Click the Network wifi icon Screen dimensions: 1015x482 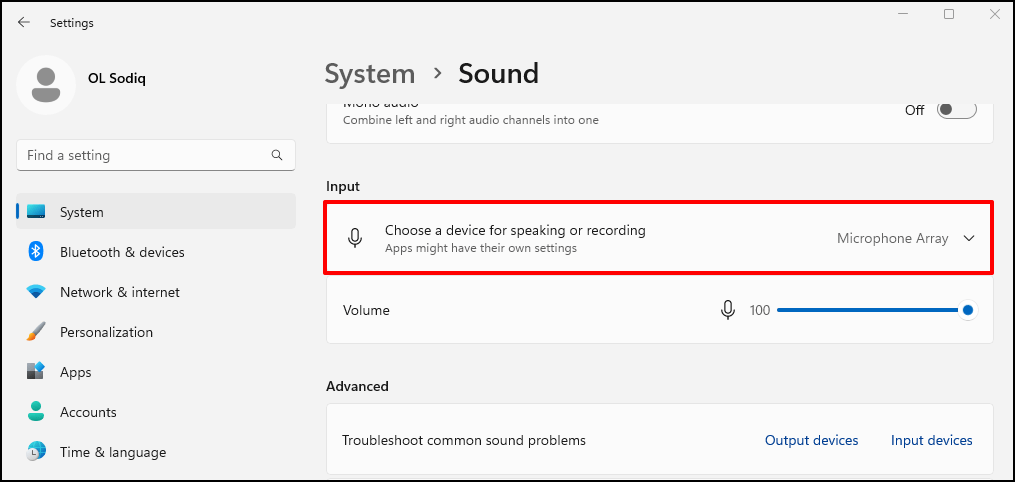[x=36, y=292]
